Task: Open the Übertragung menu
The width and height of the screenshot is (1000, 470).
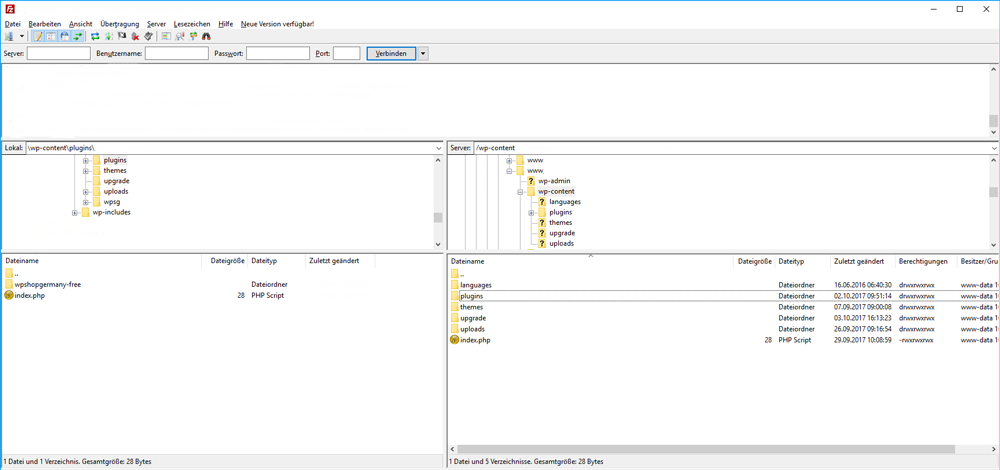Action: pos(119,24)
